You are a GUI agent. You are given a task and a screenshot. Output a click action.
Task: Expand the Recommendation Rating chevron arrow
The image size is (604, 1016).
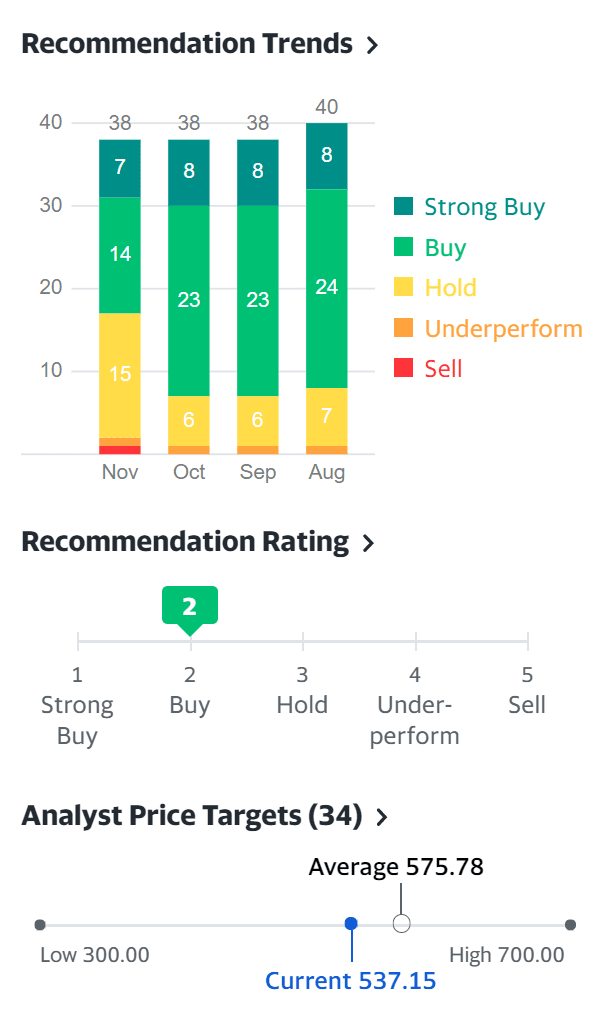pos(368,543)
